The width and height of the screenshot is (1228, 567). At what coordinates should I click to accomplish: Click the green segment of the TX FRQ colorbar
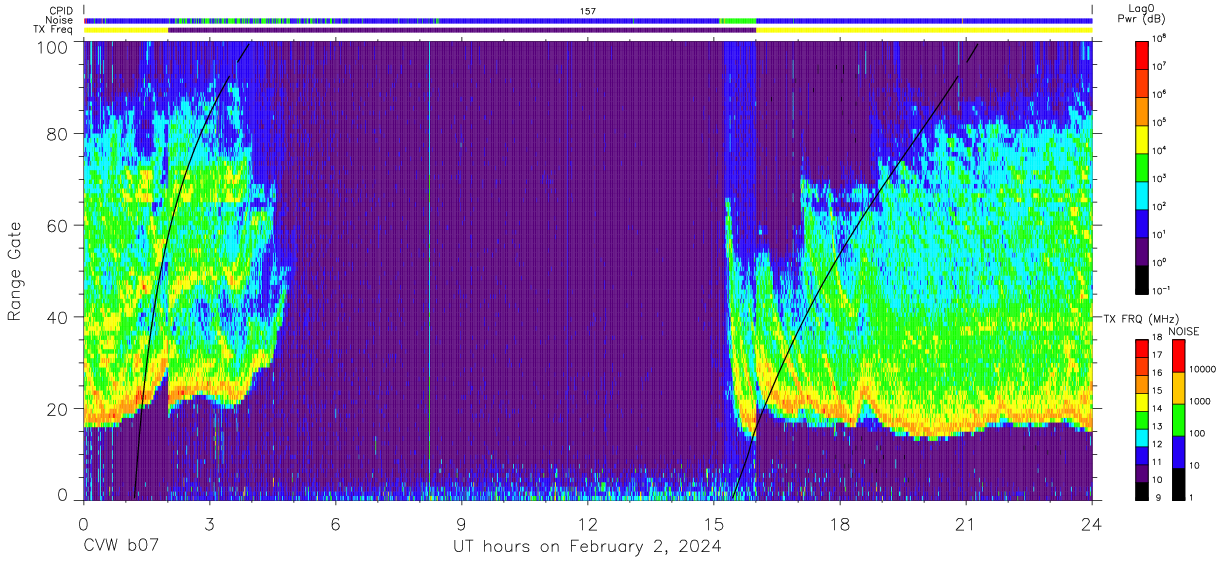[1142, 420]
